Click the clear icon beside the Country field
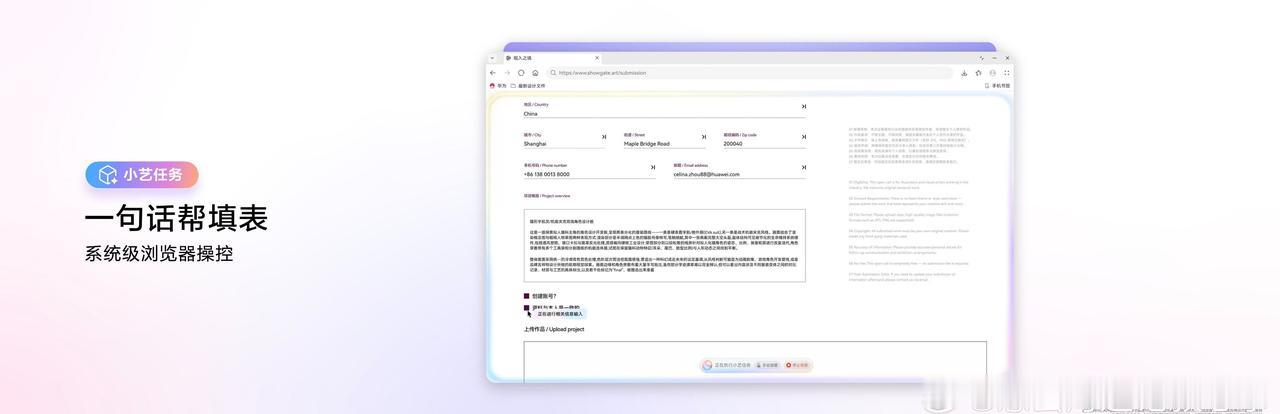The width and height of the screenshot is (1280, 414). click(x=803, y=106)
